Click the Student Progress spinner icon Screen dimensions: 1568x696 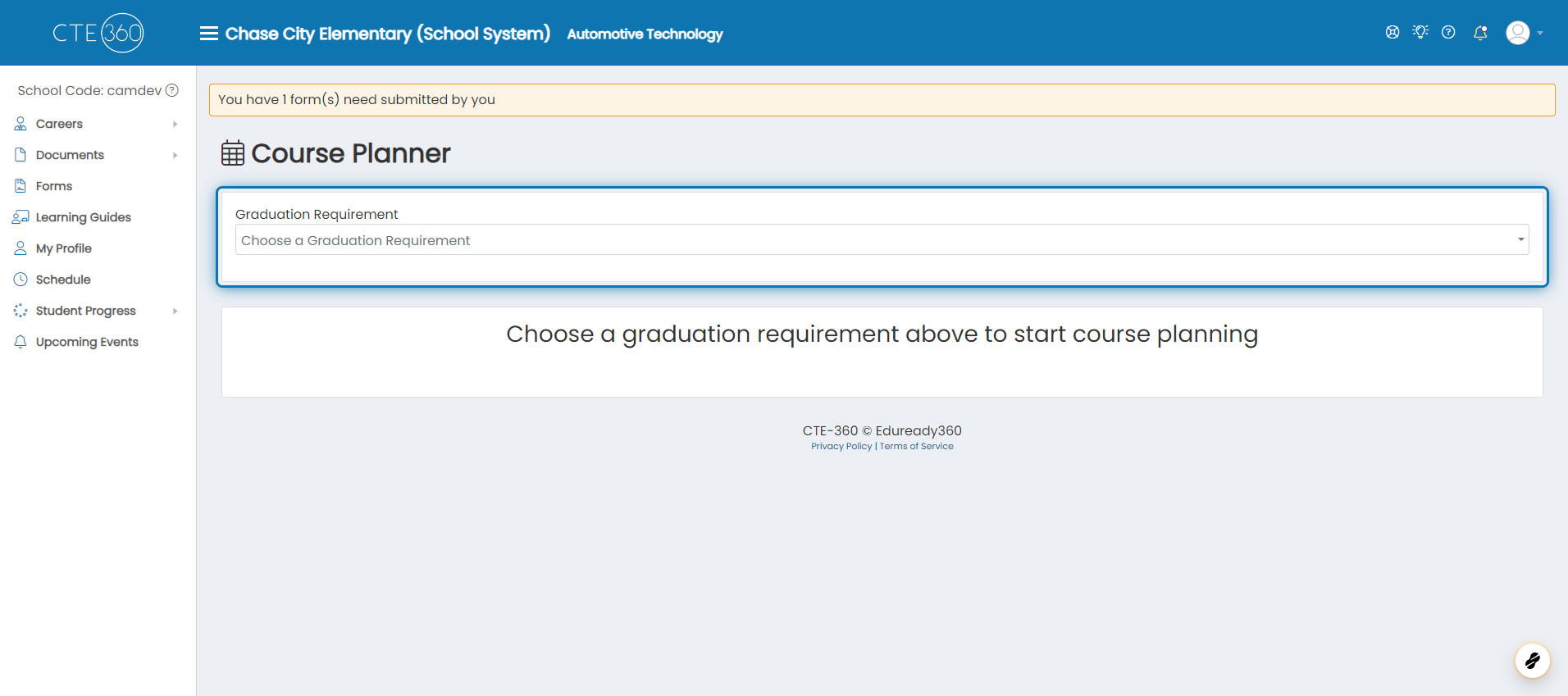coord(21,311)
